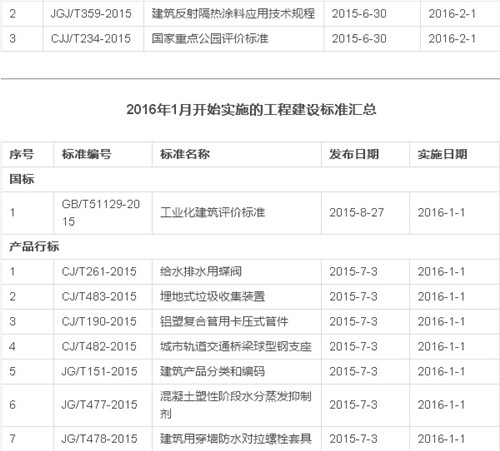Click the 工业化建筑评价标准 entry
This screenshot has height=451, width=500.
pyautogui.click(x=213, y=213)
